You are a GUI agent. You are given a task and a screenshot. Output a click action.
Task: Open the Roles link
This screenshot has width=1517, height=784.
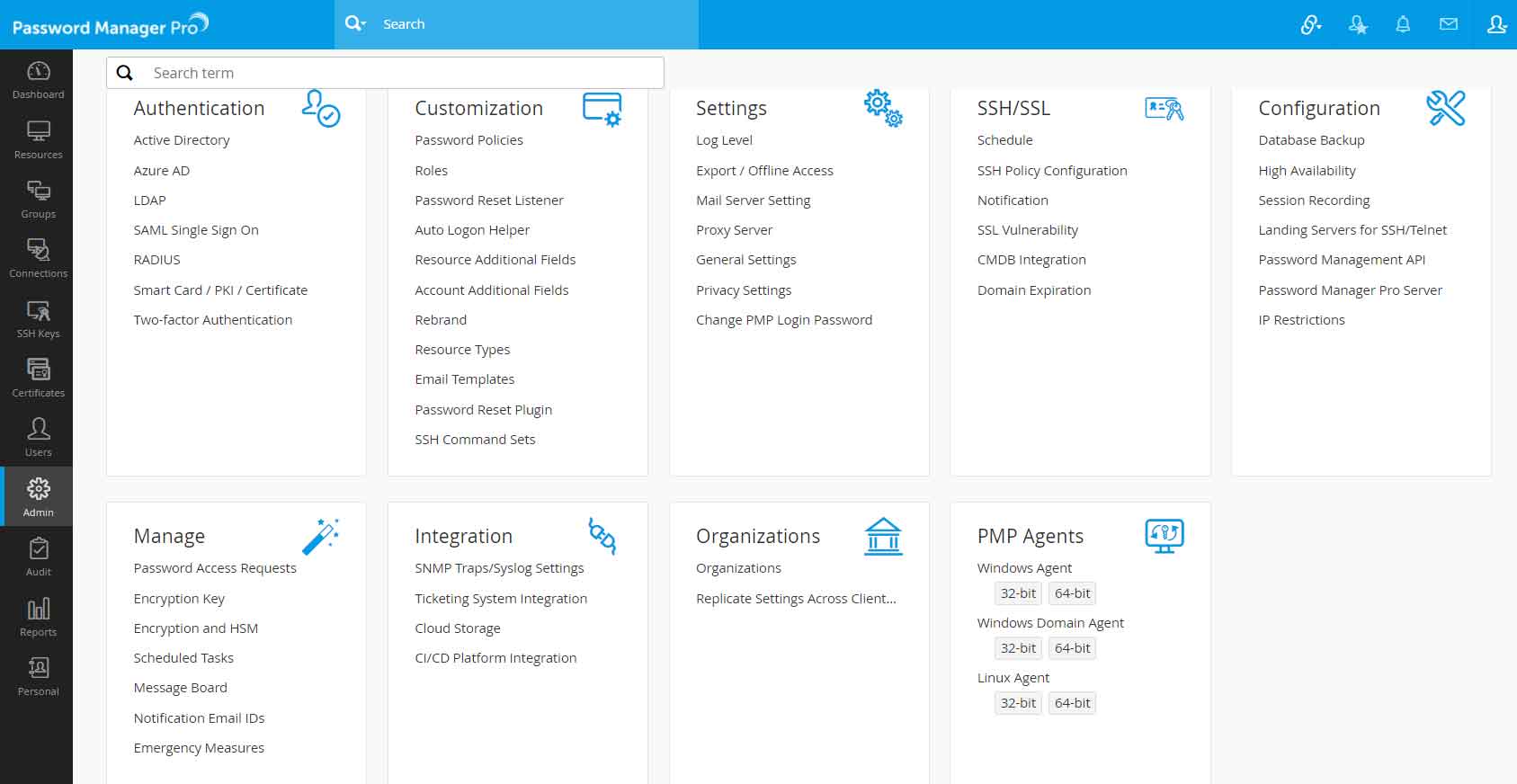click(x=431, y=171)
